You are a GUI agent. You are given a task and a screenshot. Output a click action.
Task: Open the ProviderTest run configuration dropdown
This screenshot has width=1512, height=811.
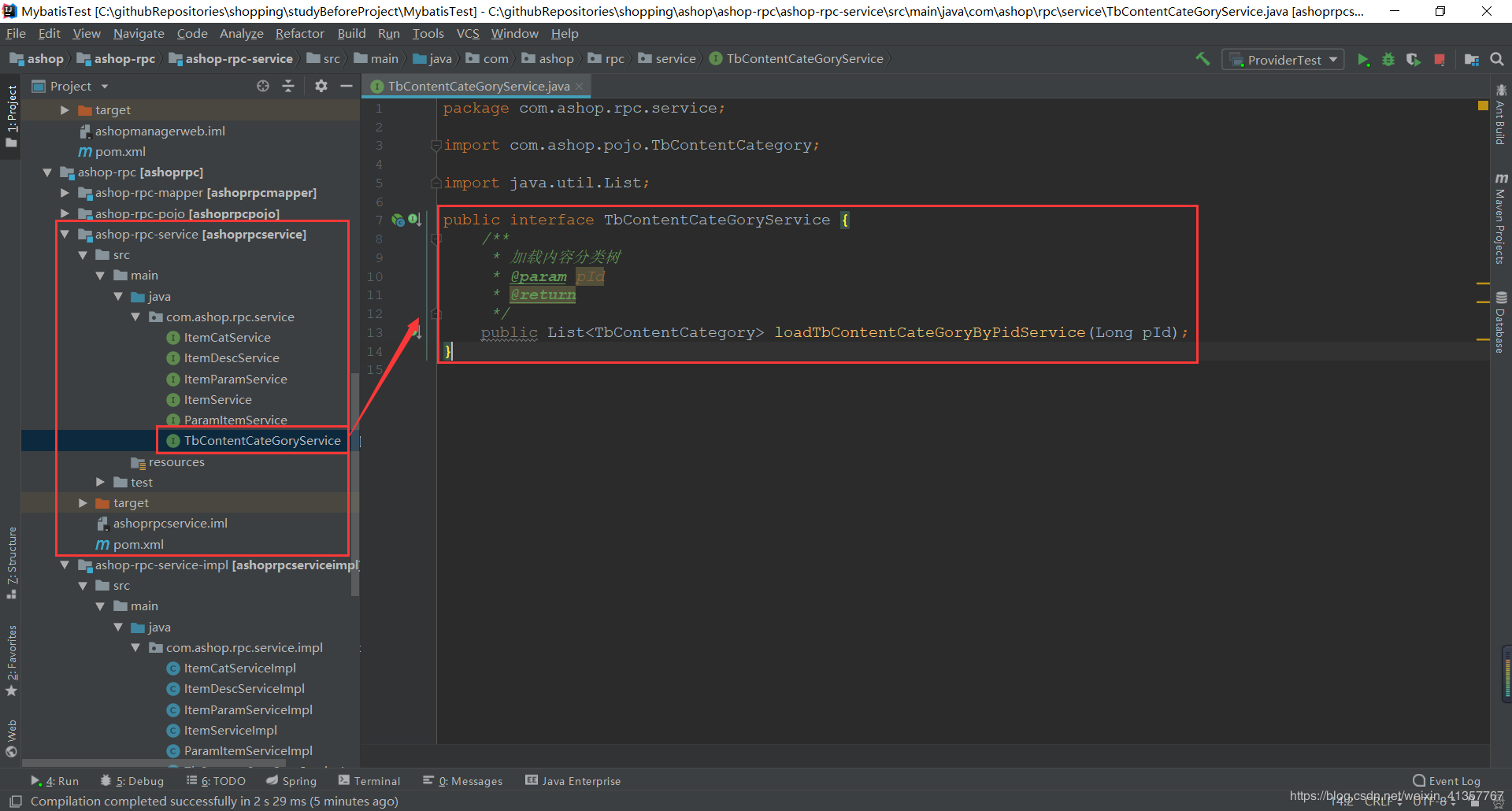1283,60
